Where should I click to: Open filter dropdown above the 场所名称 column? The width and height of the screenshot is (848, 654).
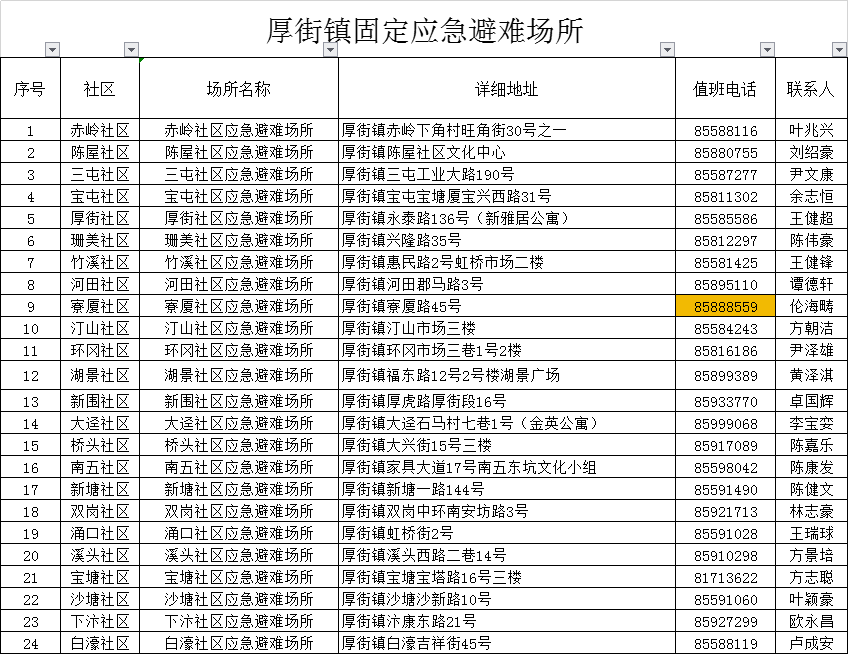click(329, 50)
